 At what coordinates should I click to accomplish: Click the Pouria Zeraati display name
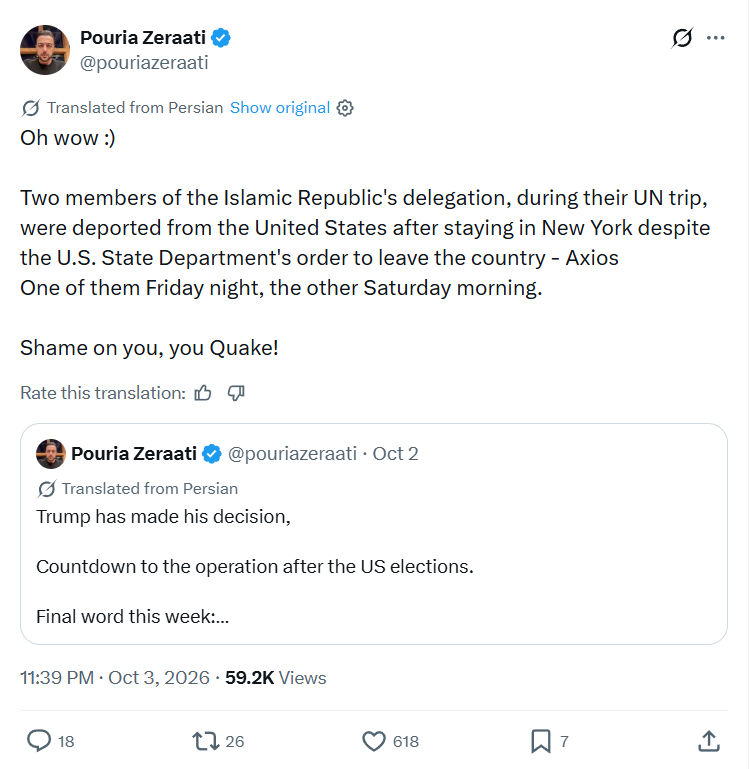143,38
